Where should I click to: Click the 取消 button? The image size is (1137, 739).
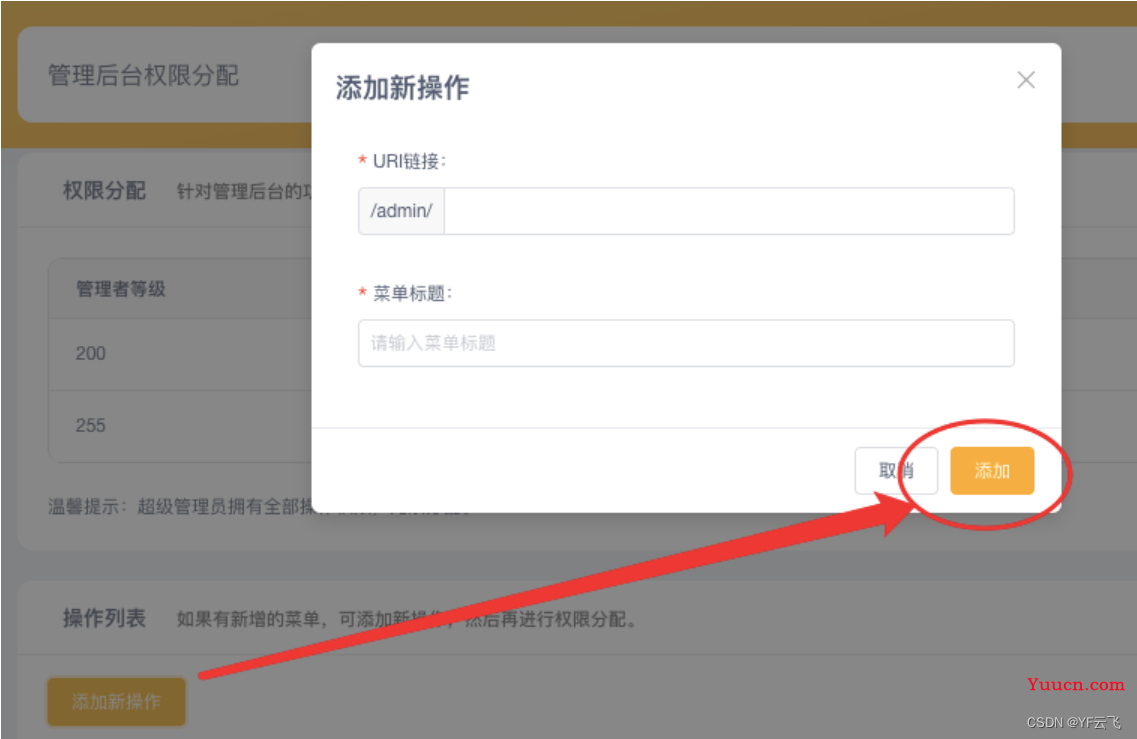896,471
